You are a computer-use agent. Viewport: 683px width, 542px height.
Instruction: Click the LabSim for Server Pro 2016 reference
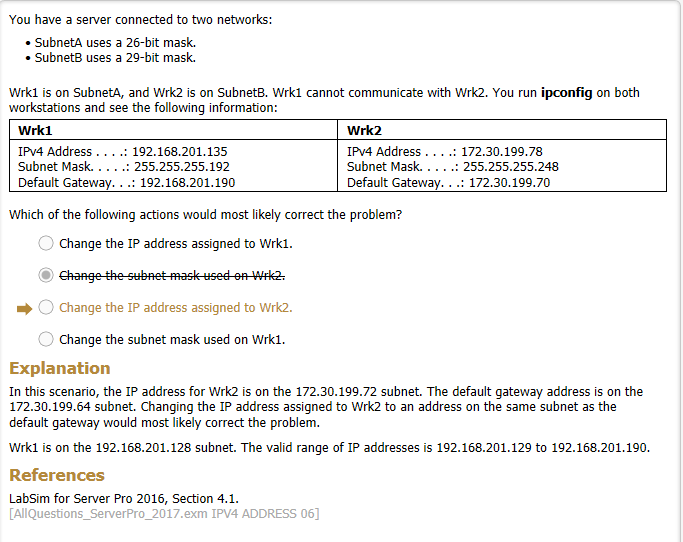click(x=124, y=498)
